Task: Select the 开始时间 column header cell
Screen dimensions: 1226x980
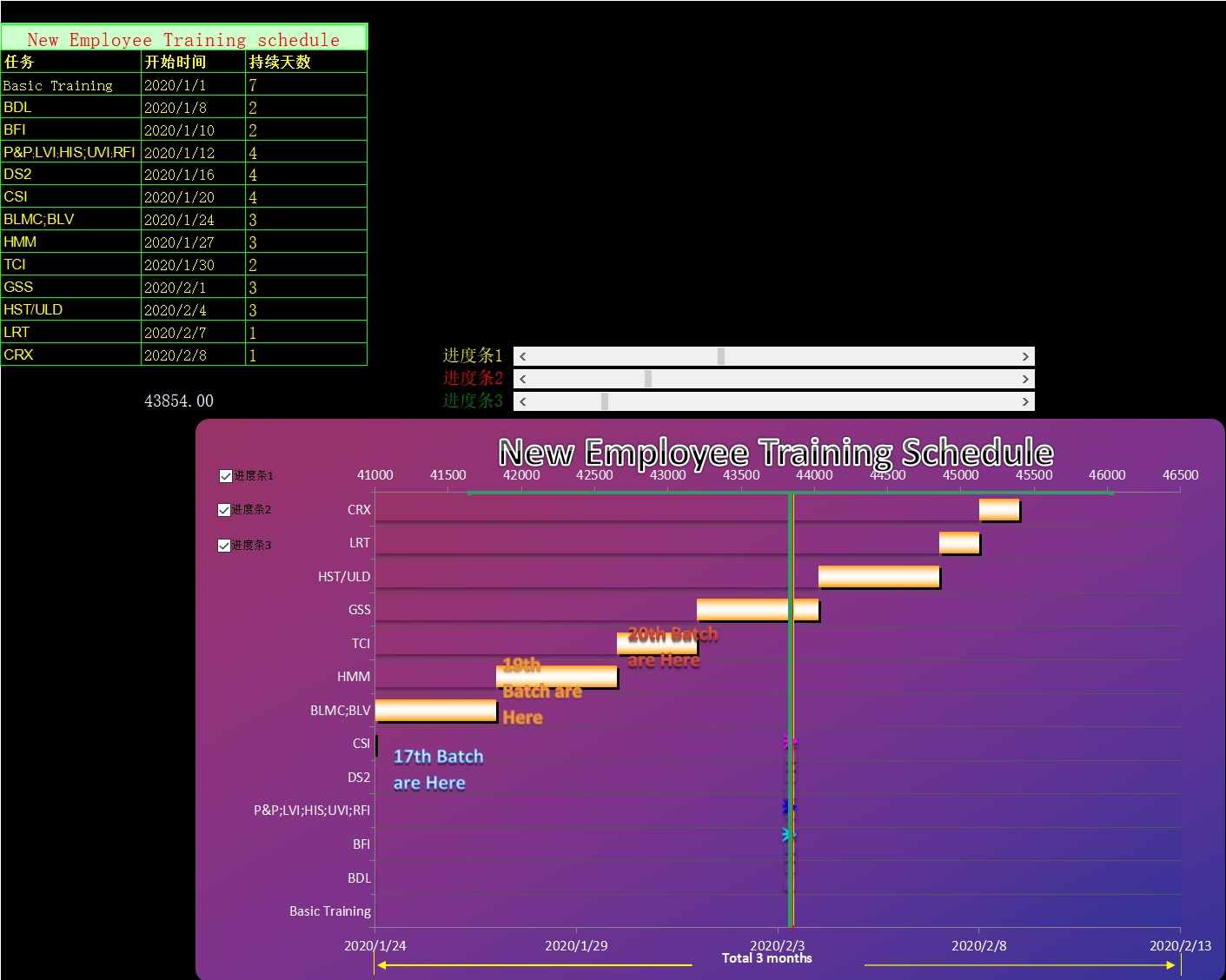Action: pos(193,62)
